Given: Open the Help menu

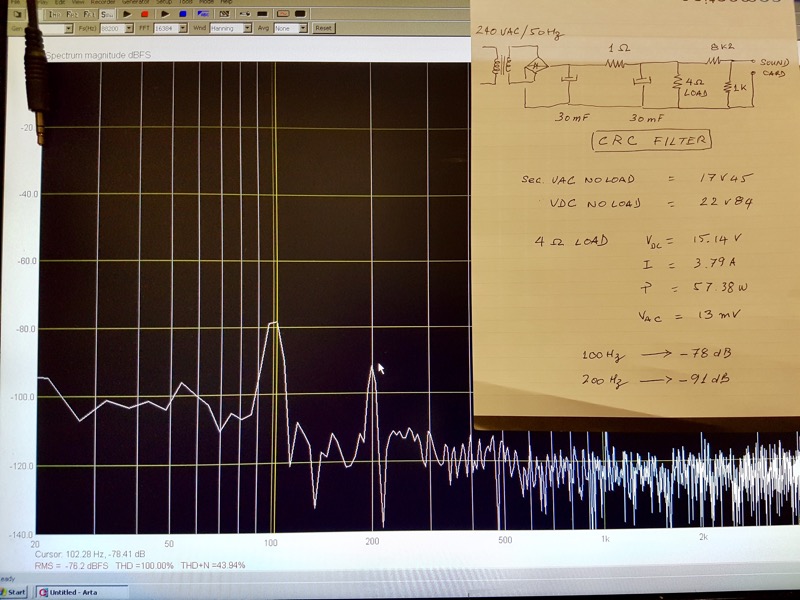Looking at the screenshot, I should (x=226, y=2).
